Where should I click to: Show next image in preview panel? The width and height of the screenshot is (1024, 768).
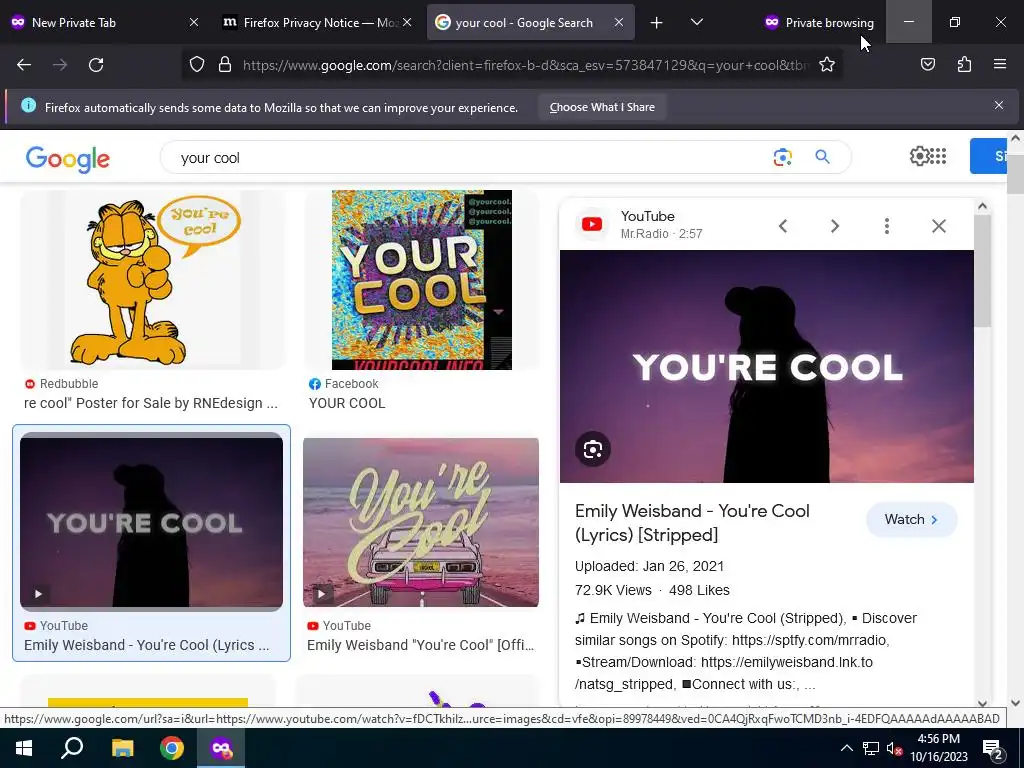pyautogui.click(x=835, y=226)
